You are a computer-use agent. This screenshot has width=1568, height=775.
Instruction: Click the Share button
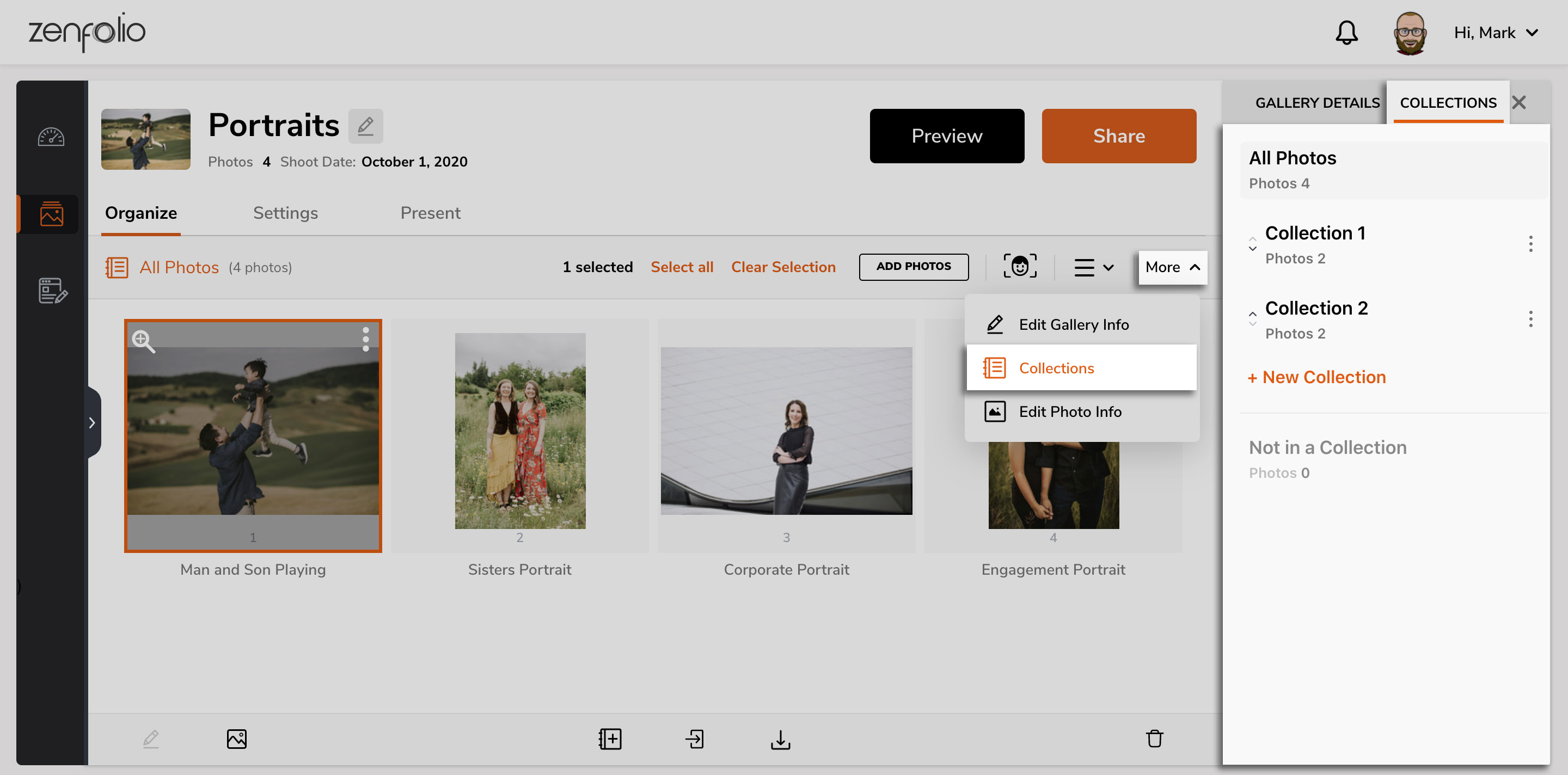(x=1119, y=136)
